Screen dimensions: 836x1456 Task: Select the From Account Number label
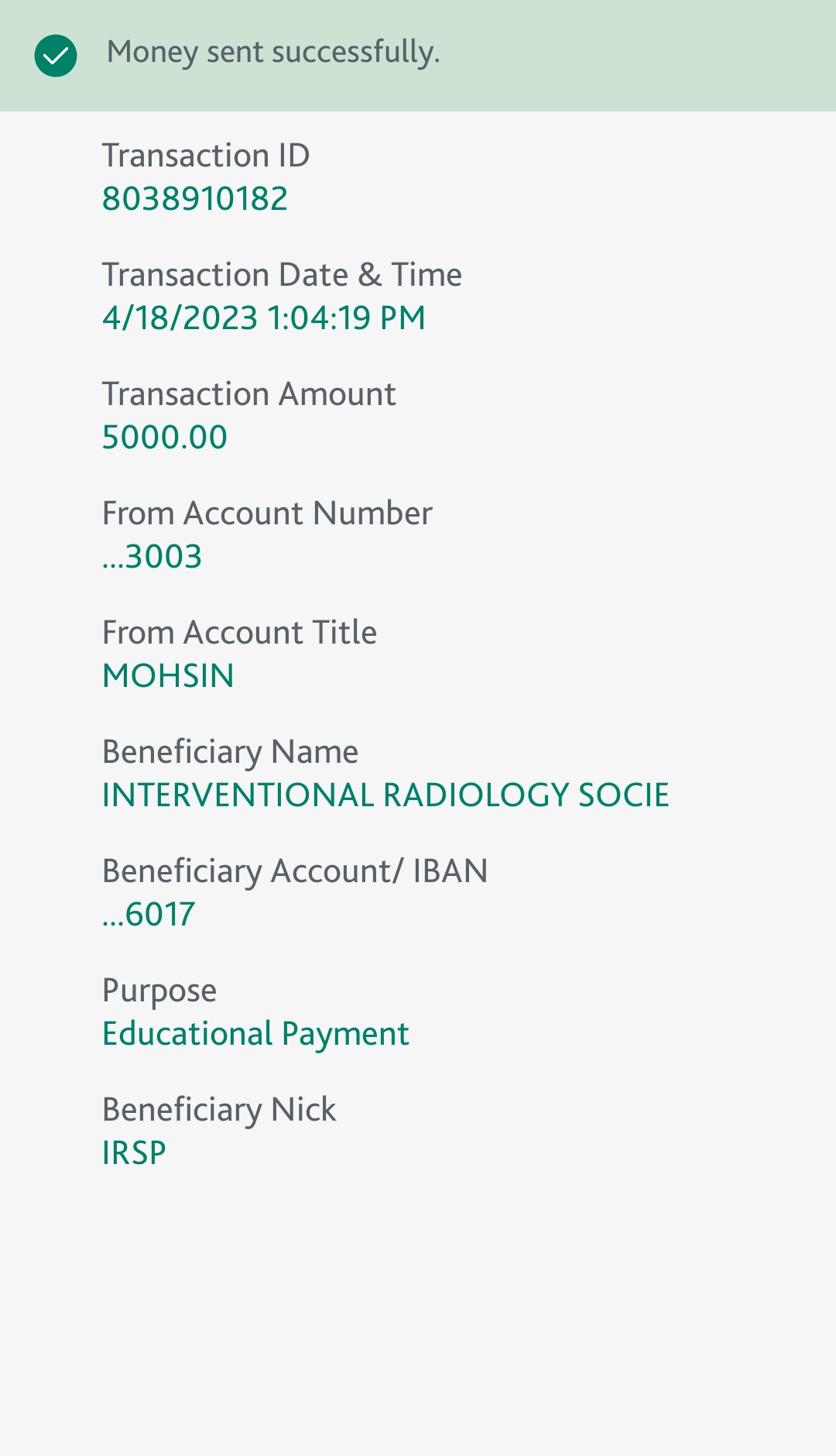pos(267,513)
